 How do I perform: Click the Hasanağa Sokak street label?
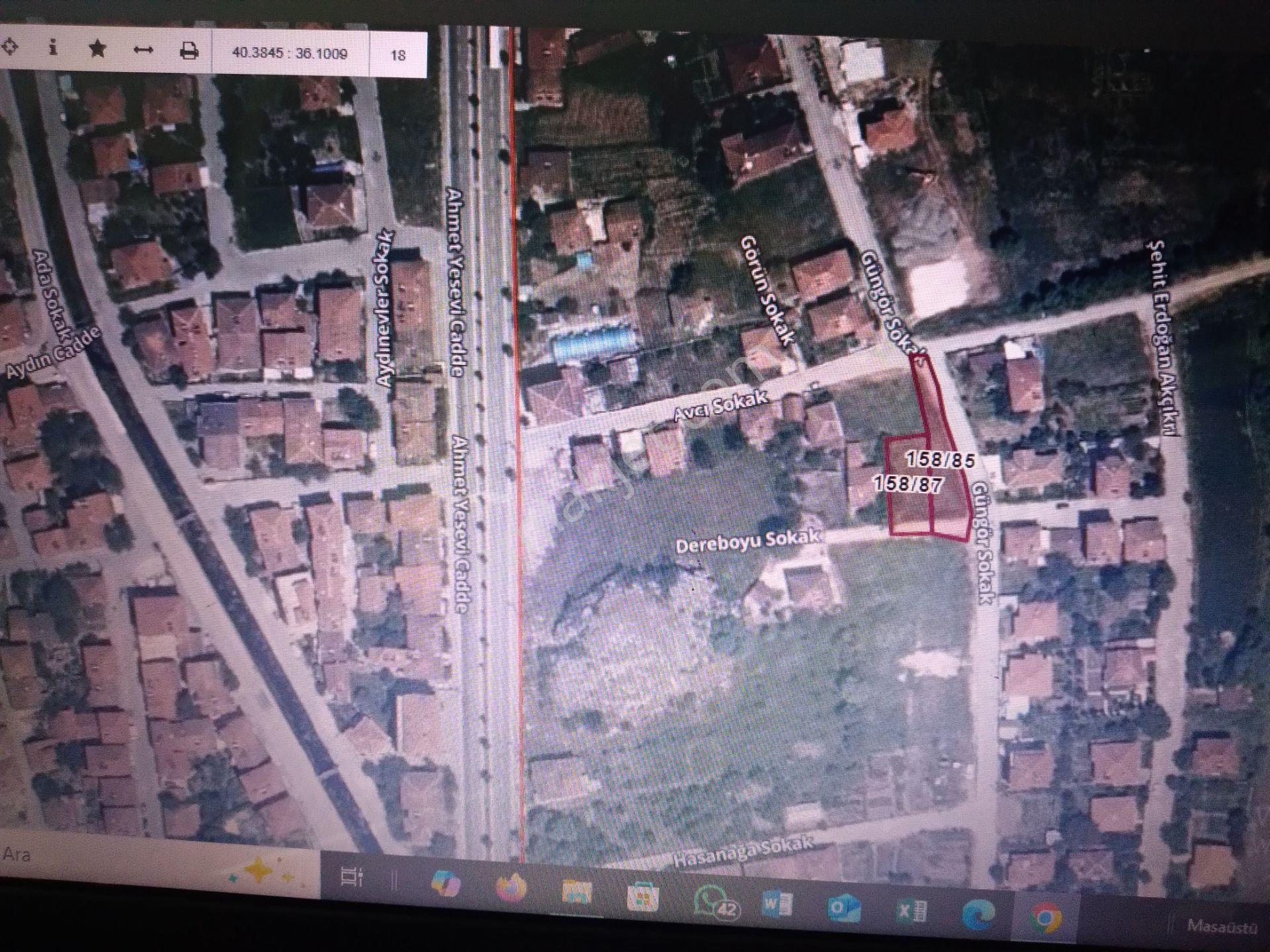(743, 852)
